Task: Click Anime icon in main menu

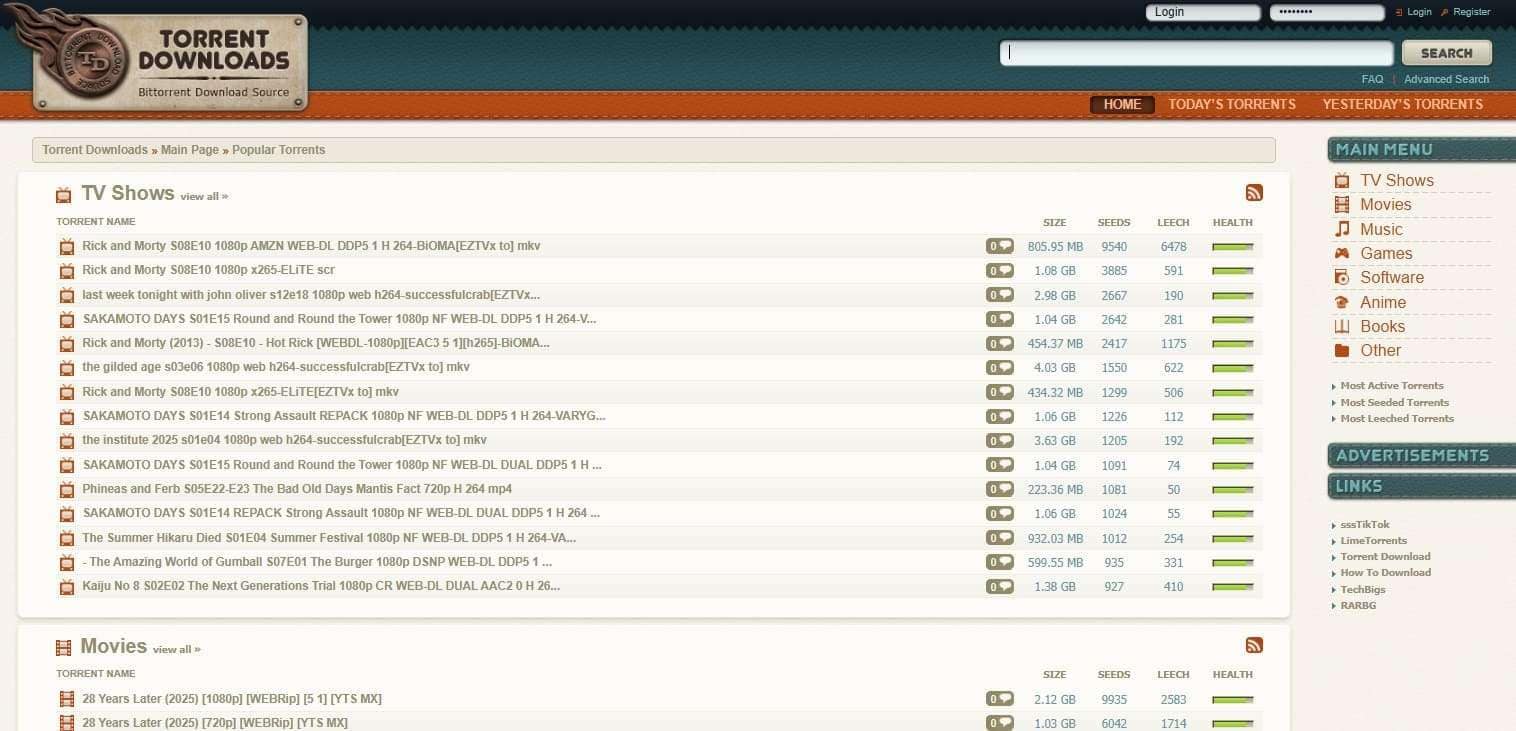Action: coord(1342,302)
